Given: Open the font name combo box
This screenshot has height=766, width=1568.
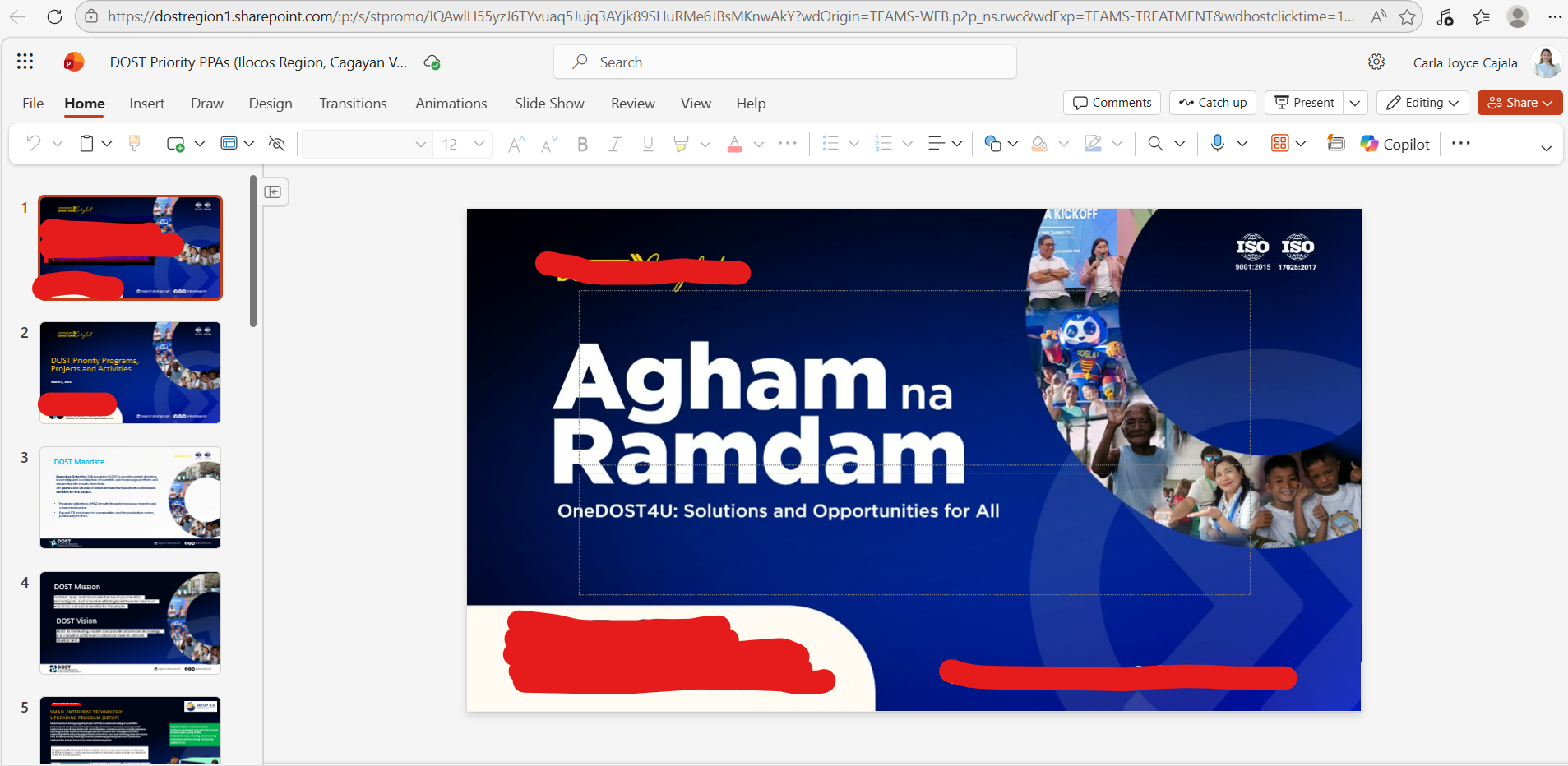Looking at the screenshot, I should (x=368, y=145).
